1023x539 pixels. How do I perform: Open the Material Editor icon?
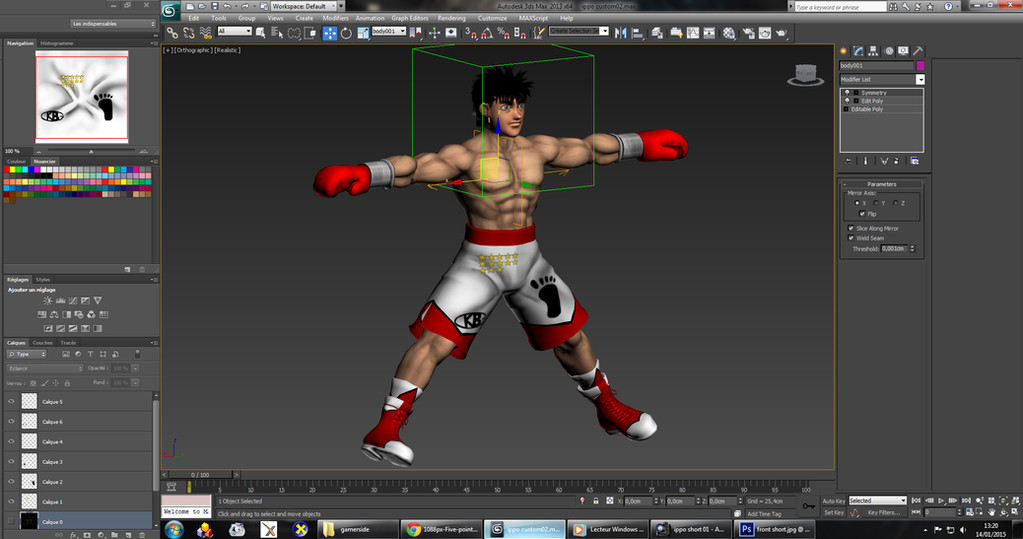tap(729, 33)
